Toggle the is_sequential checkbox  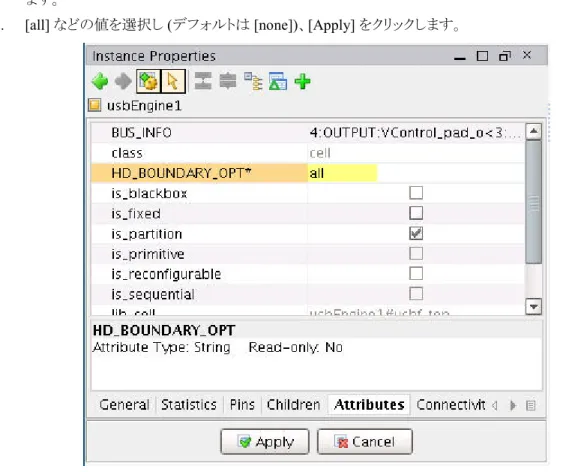[x=416, y=294]
